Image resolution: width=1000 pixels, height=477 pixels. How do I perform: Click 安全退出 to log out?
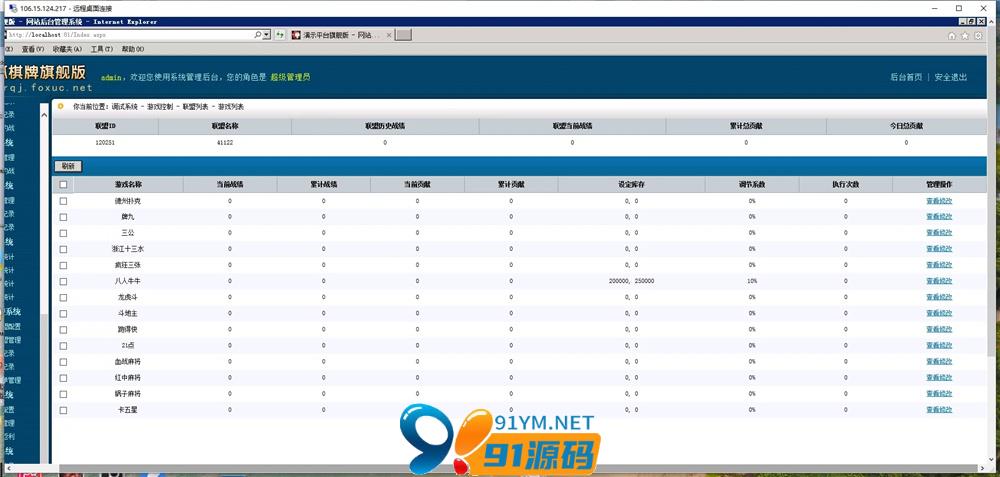tap(951, 77)
